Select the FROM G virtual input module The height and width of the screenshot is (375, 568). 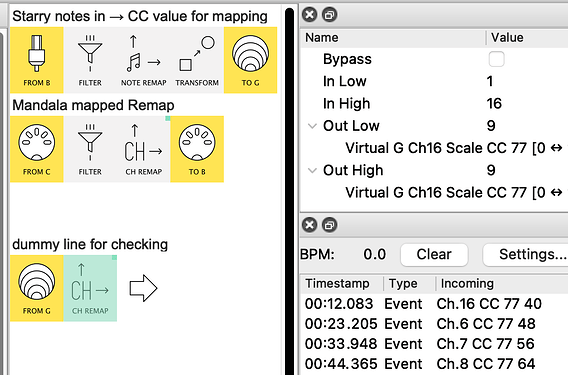coord(37,288)
